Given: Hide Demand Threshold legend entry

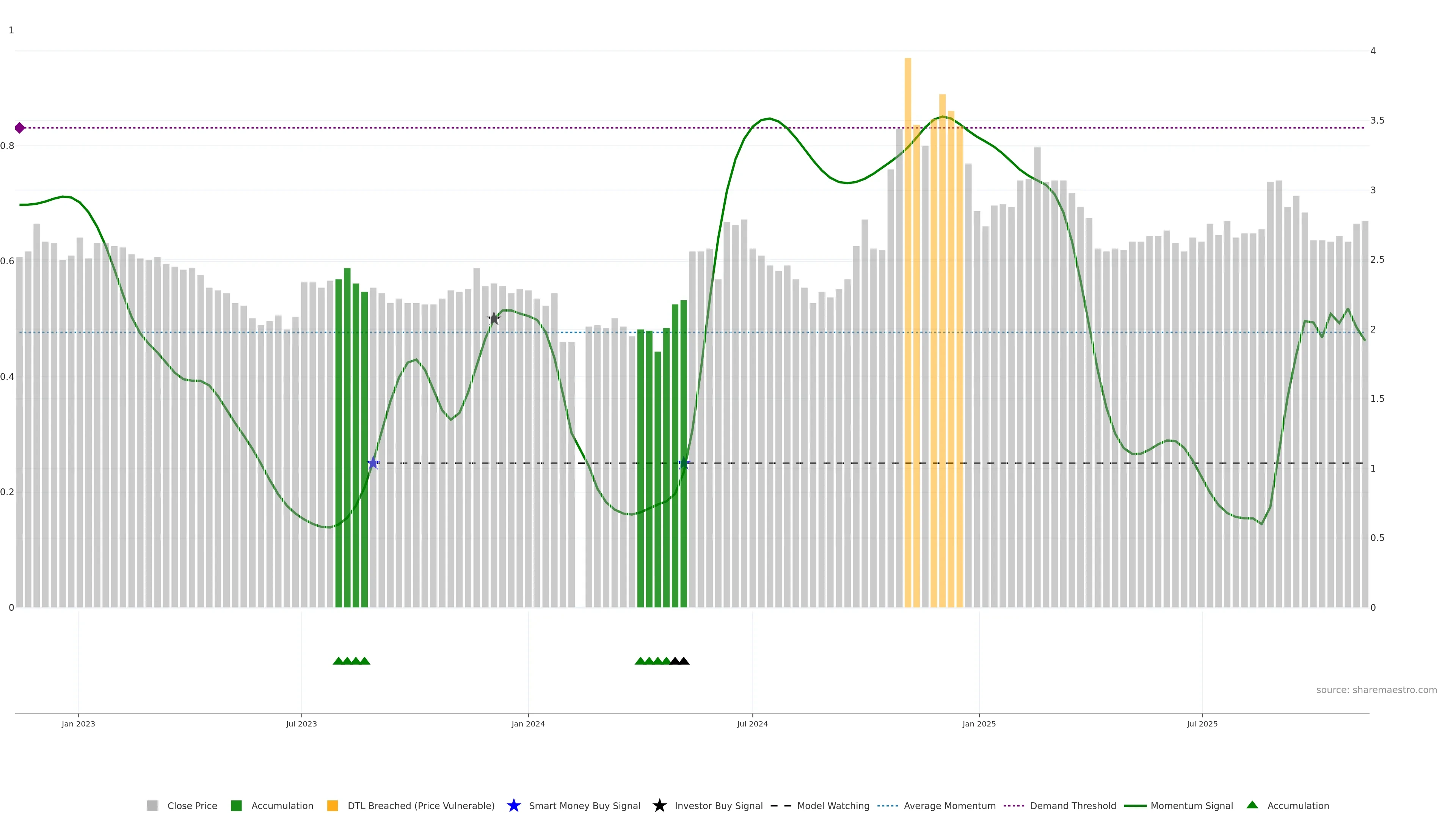Looking at the screenshot, I should (x=1072, y=805).
